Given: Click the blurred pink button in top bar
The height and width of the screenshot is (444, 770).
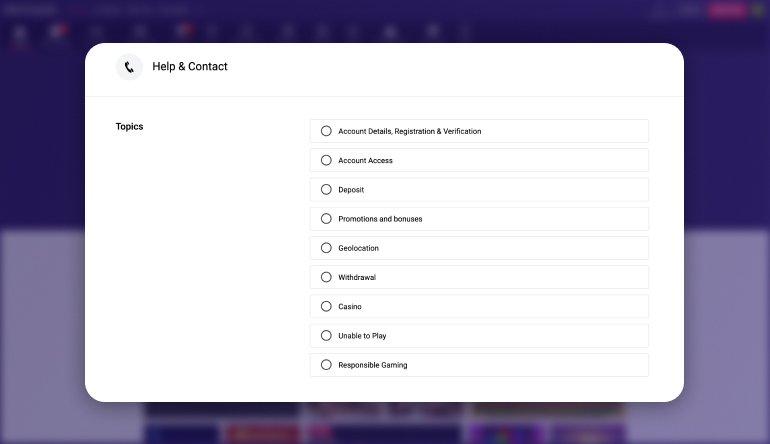Looking at the screenshot, I should [x=727, y=10].
